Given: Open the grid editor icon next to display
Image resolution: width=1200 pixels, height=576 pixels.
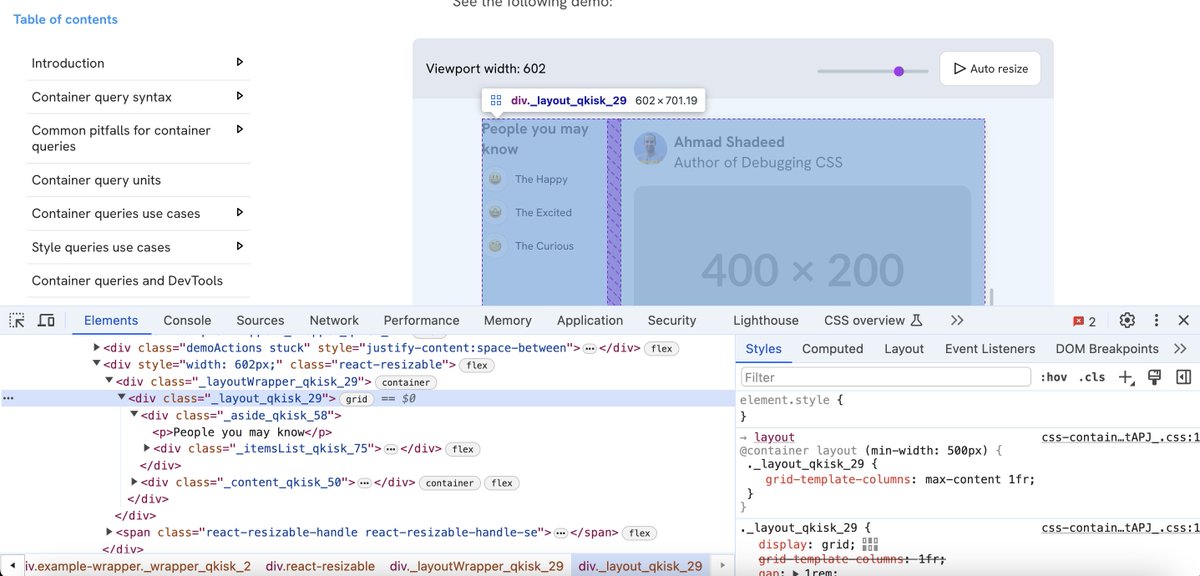Looking at the screenshot, I should [x=869, y=544].
